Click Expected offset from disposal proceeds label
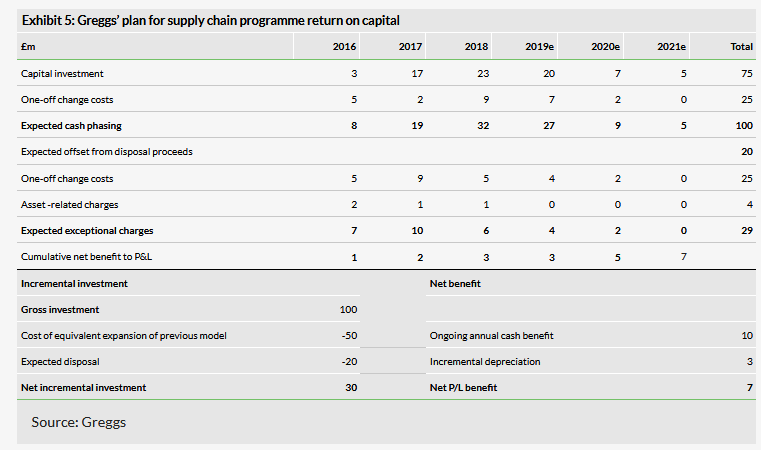 click(107, 151)
